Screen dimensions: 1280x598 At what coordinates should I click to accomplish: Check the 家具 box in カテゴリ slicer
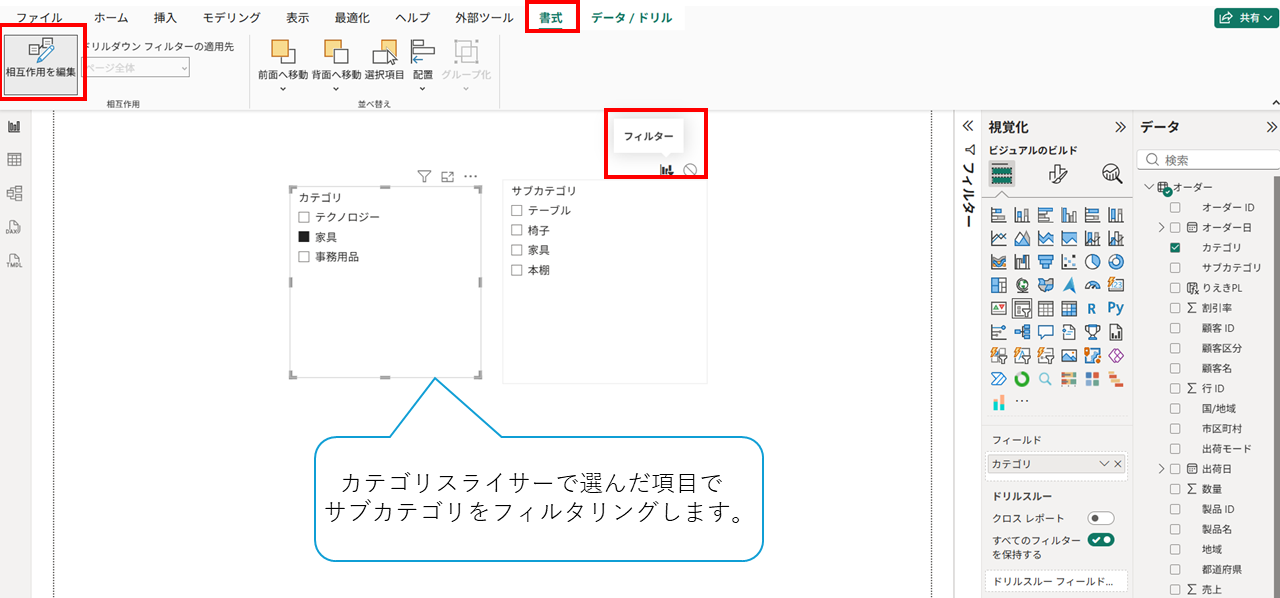pyautogui.click(x=304, y=237)
